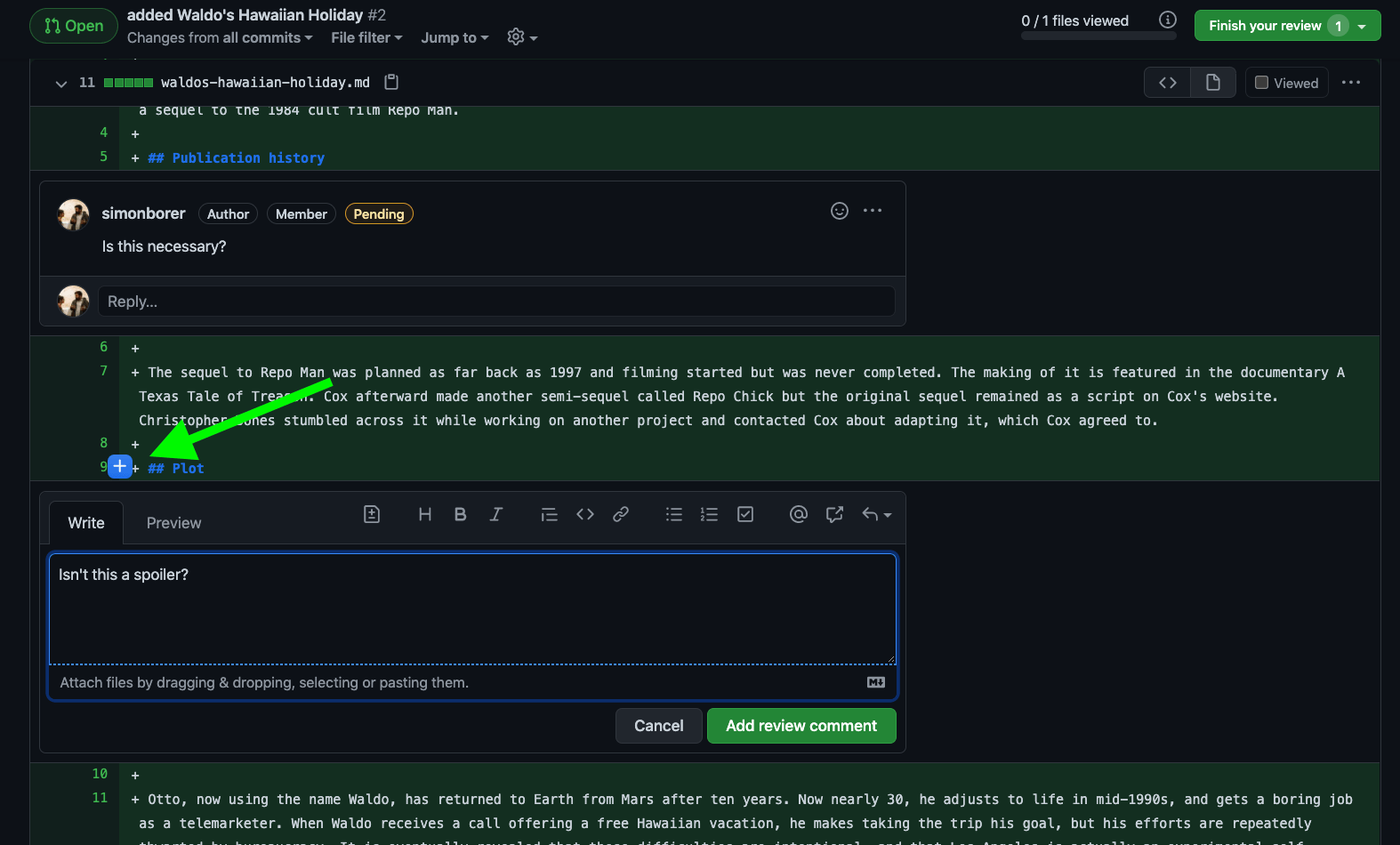Click the Plot heading line
1400x845 pixels.
176,468
